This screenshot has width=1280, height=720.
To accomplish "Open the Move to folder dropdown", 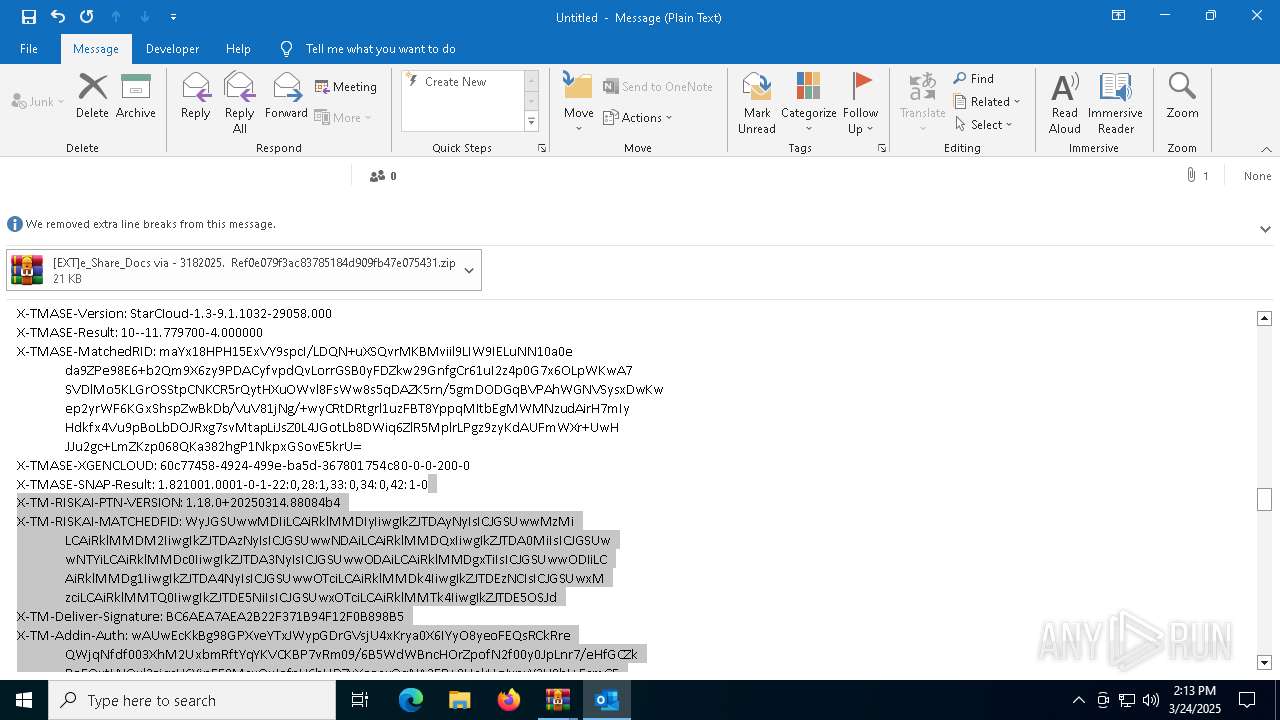I will (x=579, y=102).
